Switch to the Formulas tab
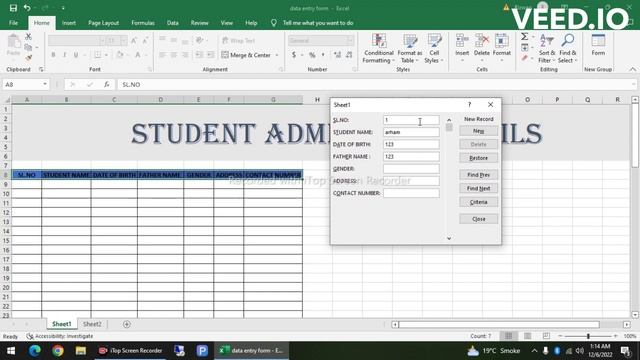The image size is (640, 360). [143, 23]
